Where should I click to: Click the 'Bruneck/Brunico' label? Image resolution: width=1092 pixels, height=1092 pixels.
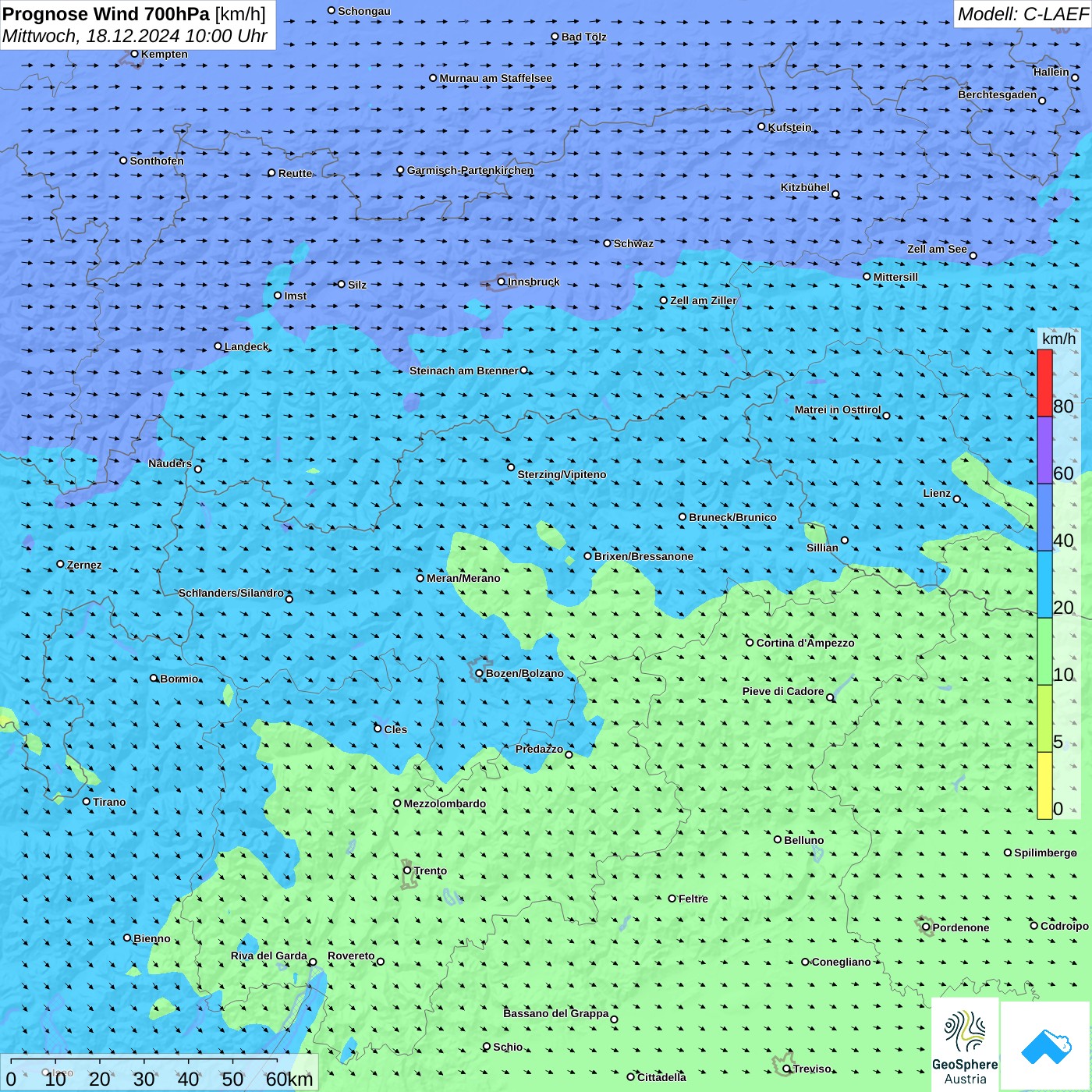pos(732,517)
